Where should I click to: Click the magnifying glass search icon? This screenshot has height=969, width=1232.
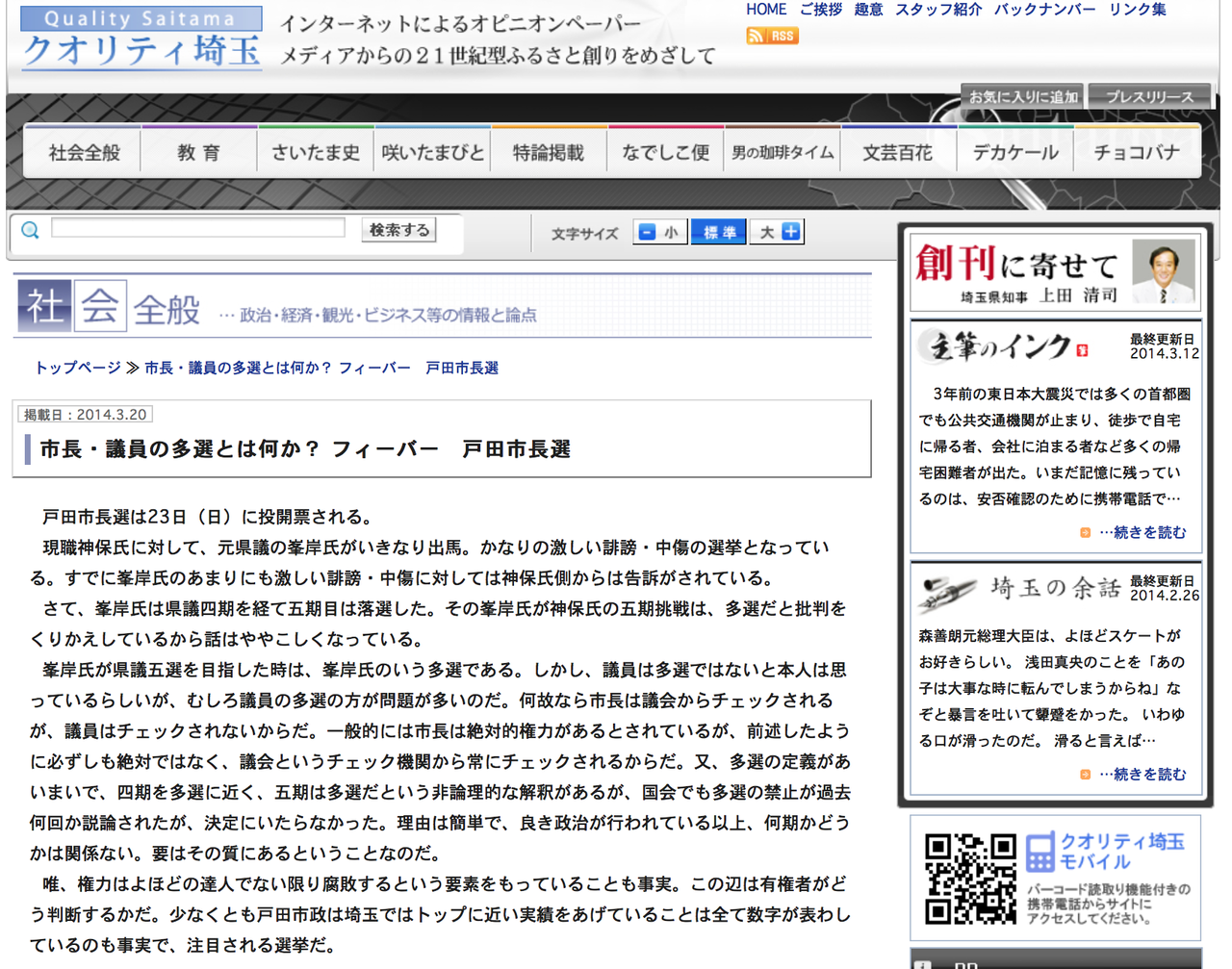pyautogui.click(x=31, y=230)
